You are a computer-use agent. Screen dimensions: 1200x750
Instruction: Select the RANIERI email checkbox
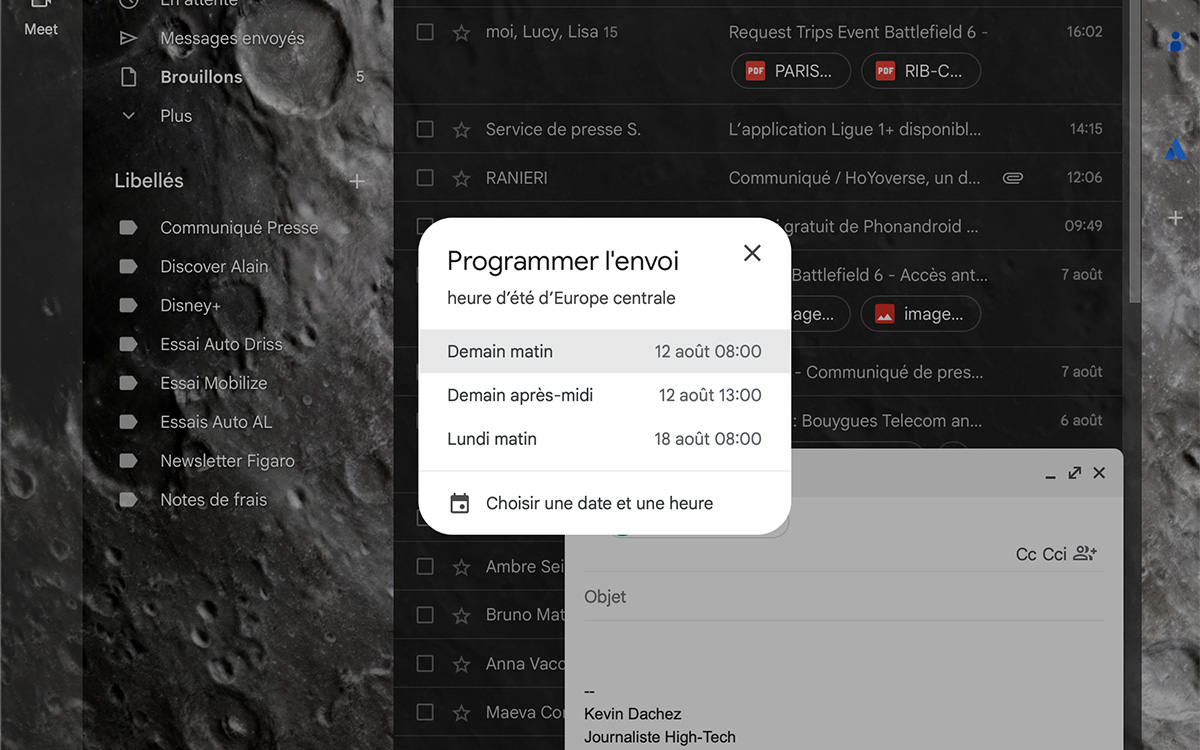tap(425, 178)
